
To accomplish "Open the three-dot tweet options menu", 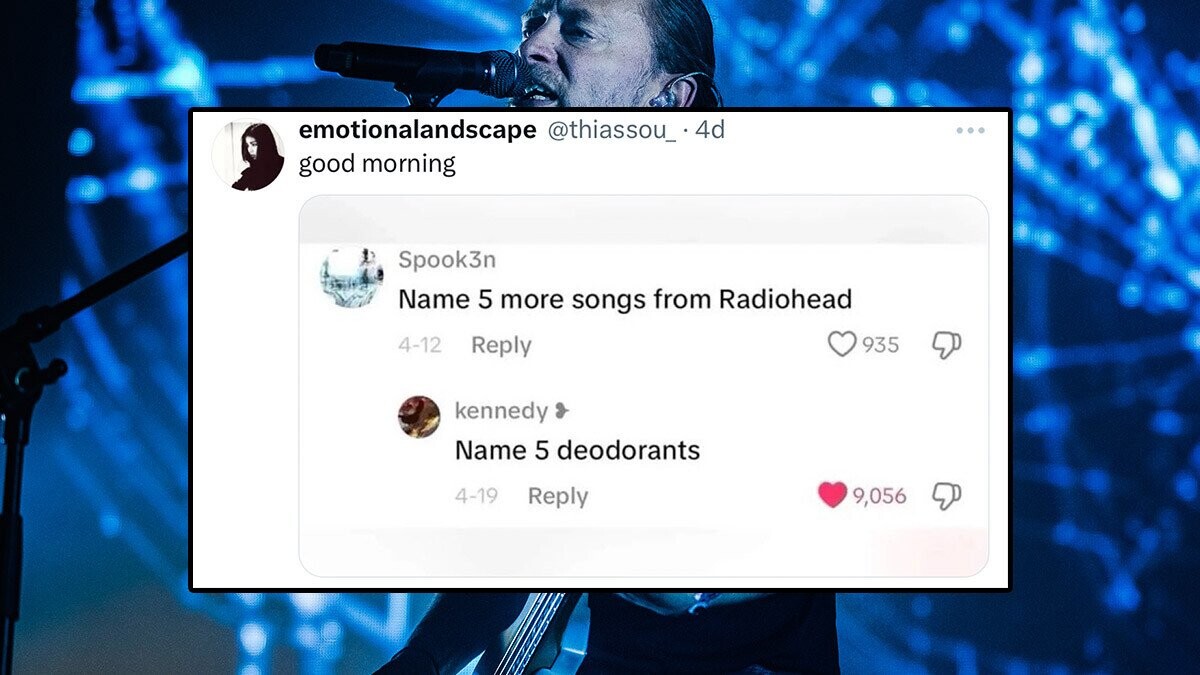I will [970, 131].
